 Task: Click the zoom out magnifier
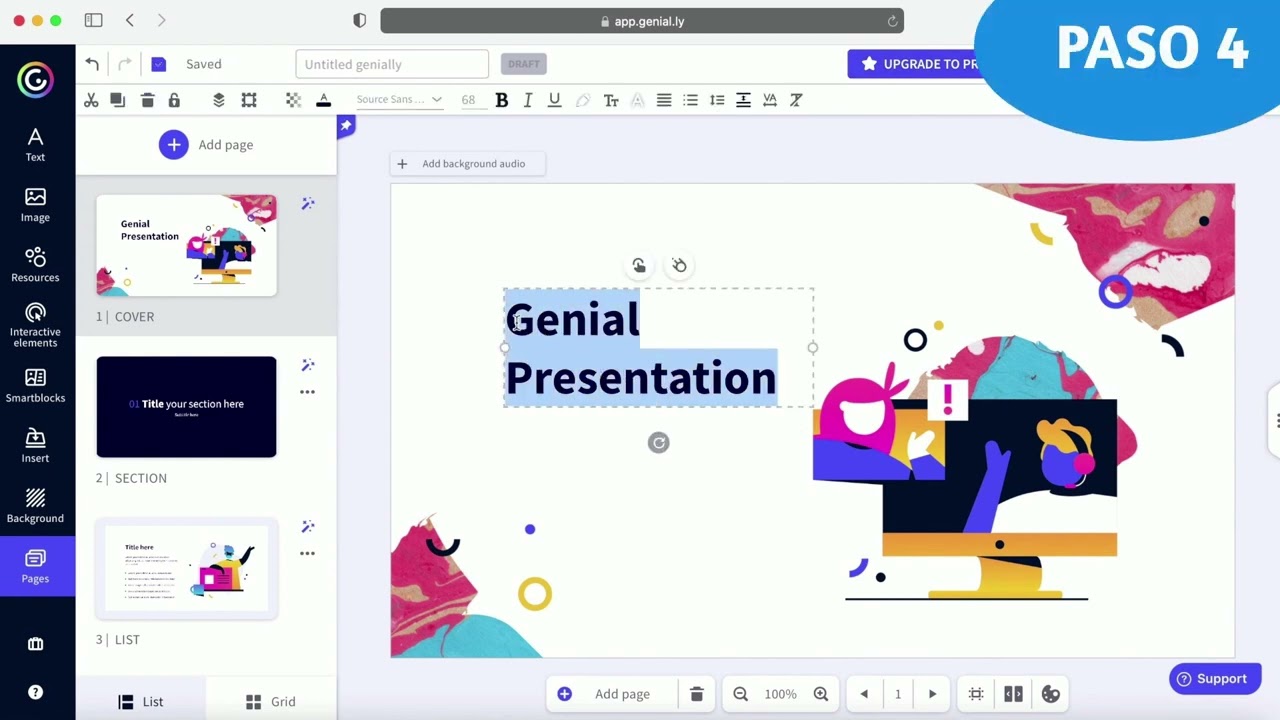pyautogui.click(x=740, y=694)
